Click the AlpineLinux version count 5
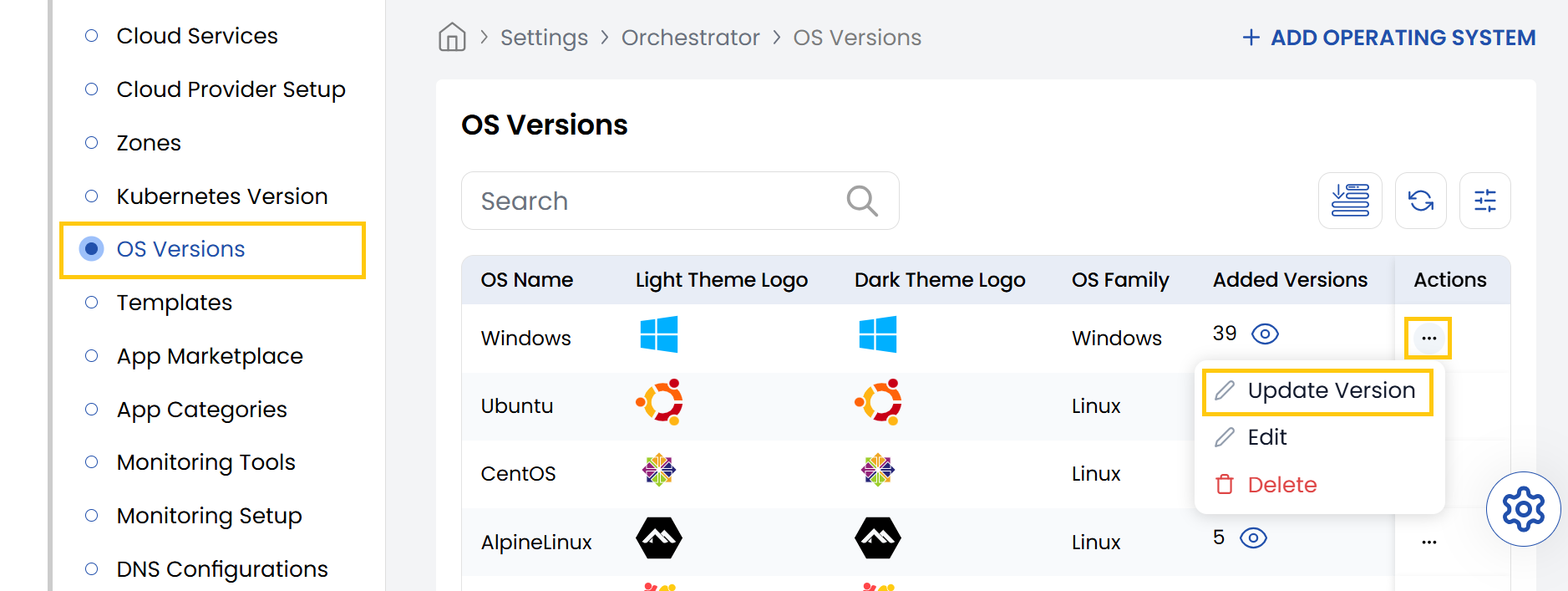Image resolution: width=1568 pixels, height=591 pixels. (1219, 538)
